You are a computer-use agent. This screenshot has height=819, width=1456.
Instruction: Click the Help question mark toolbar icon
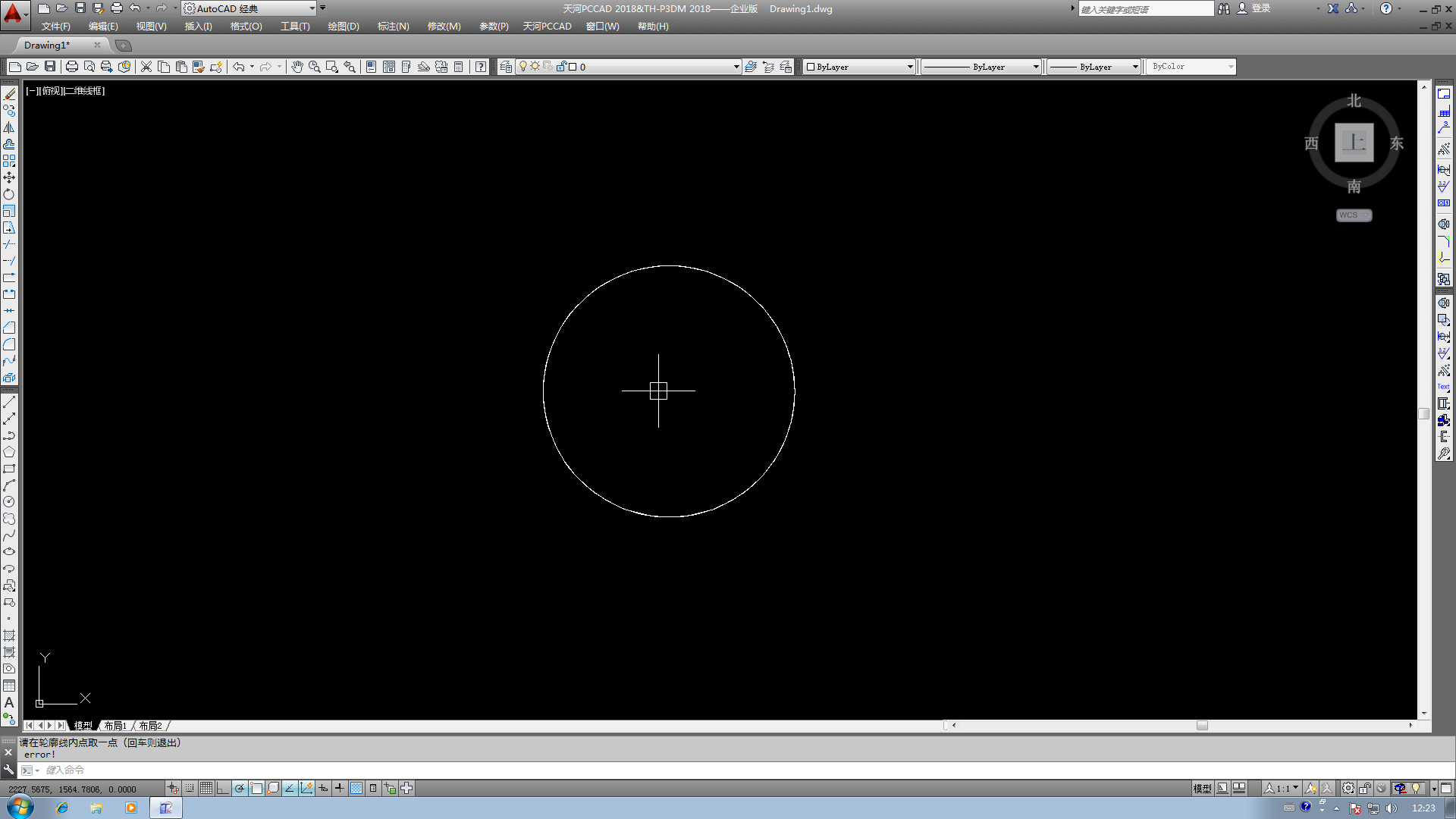pyautogui.click(x=481, y=67)
